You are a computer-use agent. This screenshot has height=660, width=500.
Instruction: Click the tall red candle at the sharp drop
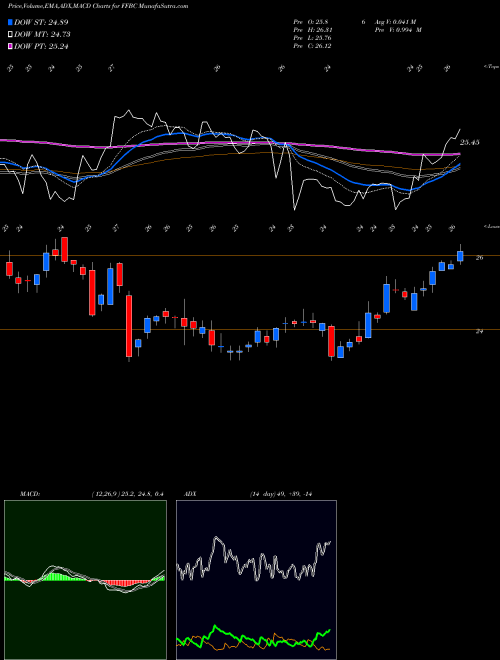tap(129, 326)
